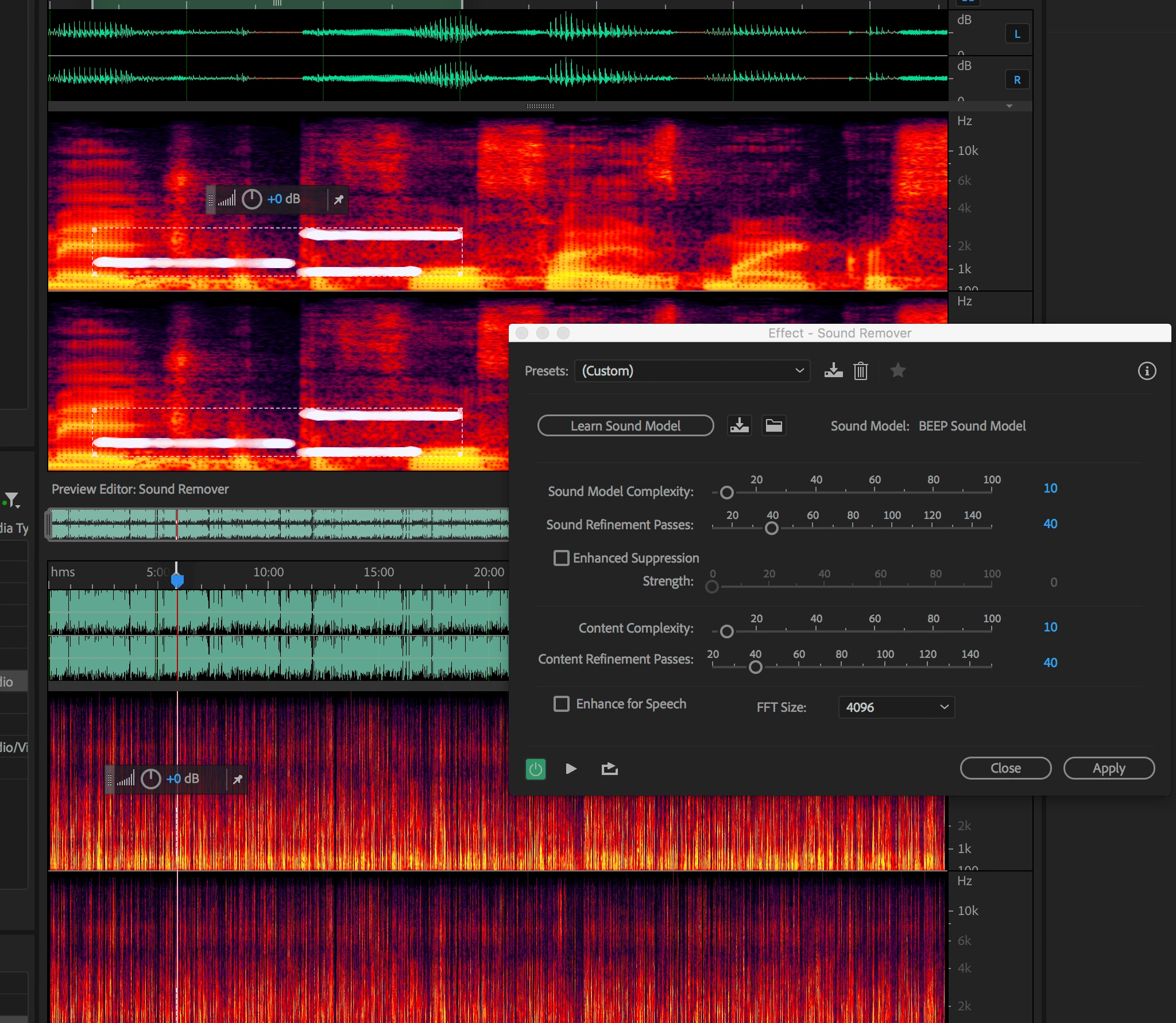Toggle the left channel L button
Viewport: 1176px width, 1023px height.
click(1017, 34)
